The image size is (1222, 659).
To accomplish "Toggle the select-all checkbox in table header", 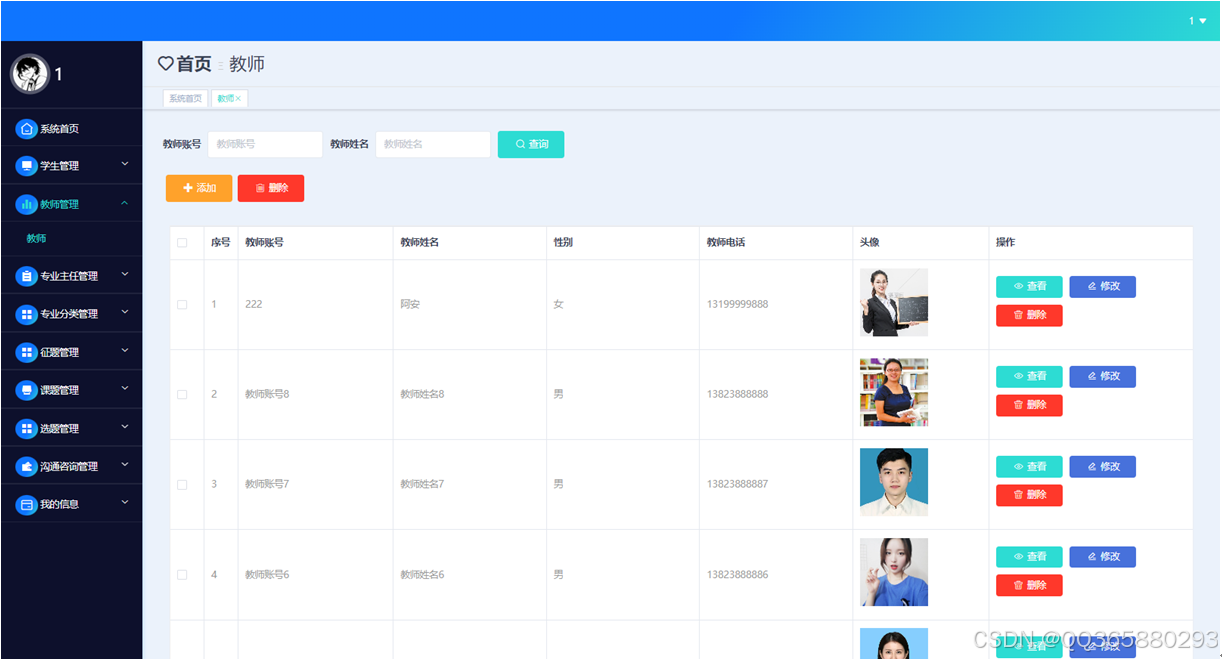I will pyautogui.click(x=182, y=243).
